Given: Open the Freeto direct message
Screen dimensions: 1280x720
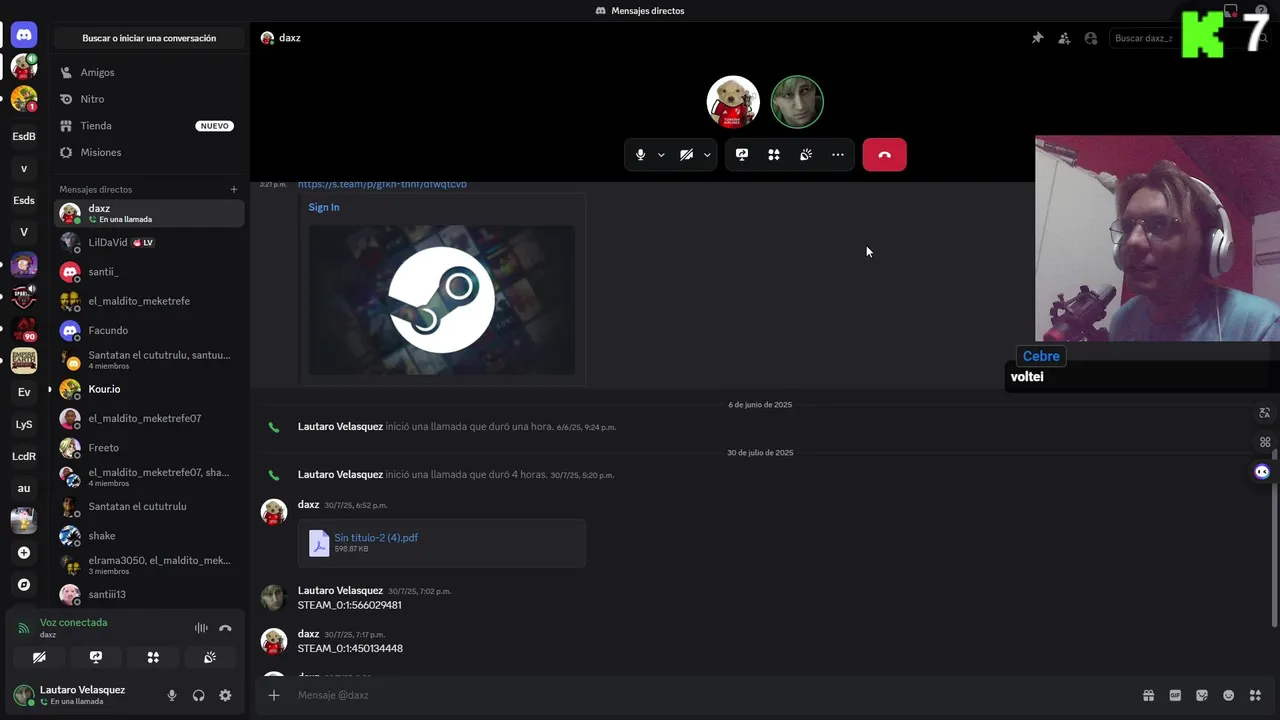Looking at the screenshot, I should pyautogui.click(x=149, y=448).
